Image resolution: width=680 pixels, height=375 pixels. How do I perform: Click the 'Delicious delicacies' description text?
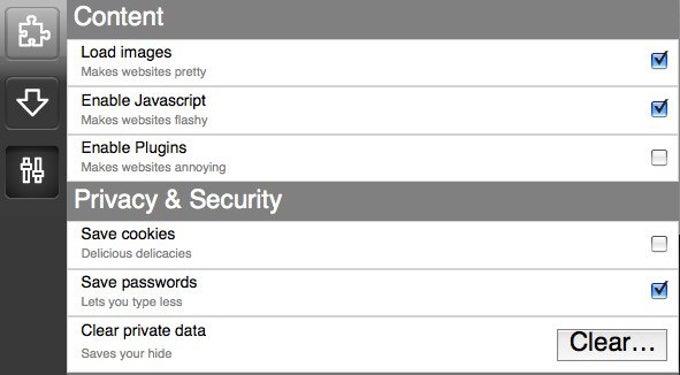[x=136, y=253]
